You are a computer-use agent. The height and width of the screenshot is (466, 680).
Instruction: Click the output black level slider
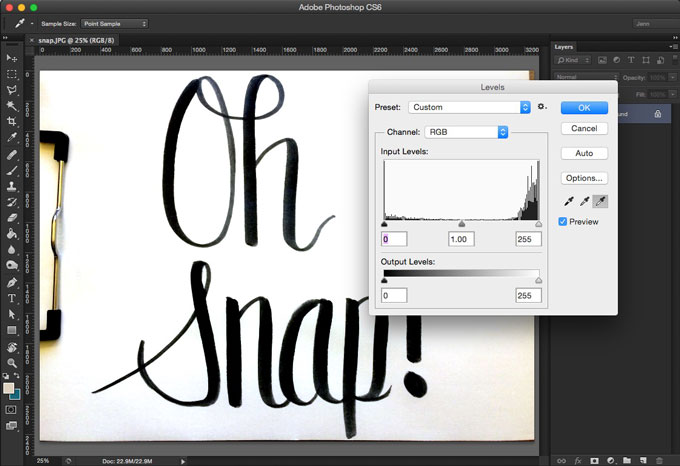pos(384,280)
